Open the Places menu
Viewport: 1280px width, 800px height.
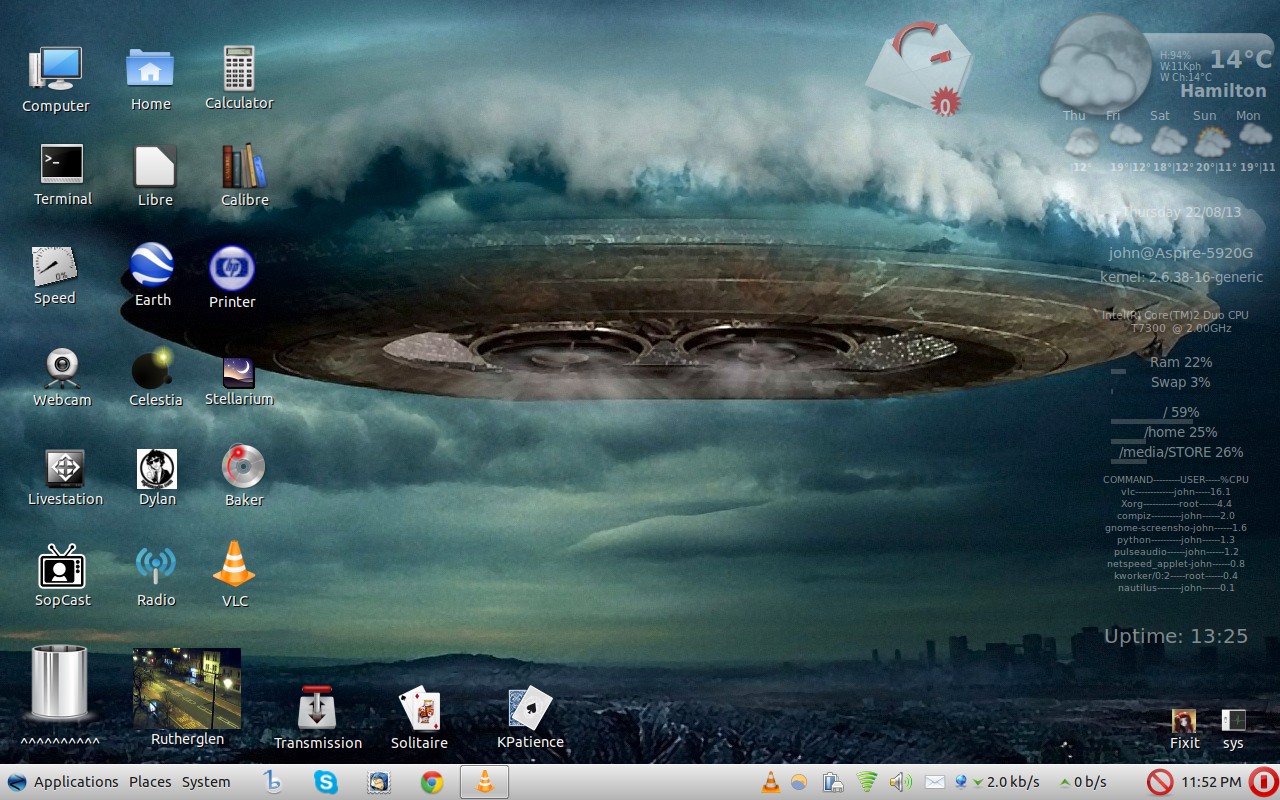150,782
